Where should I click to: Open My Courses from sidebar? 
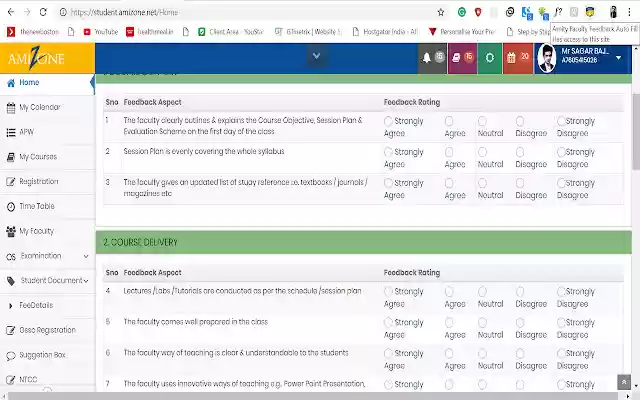[38, 157]
